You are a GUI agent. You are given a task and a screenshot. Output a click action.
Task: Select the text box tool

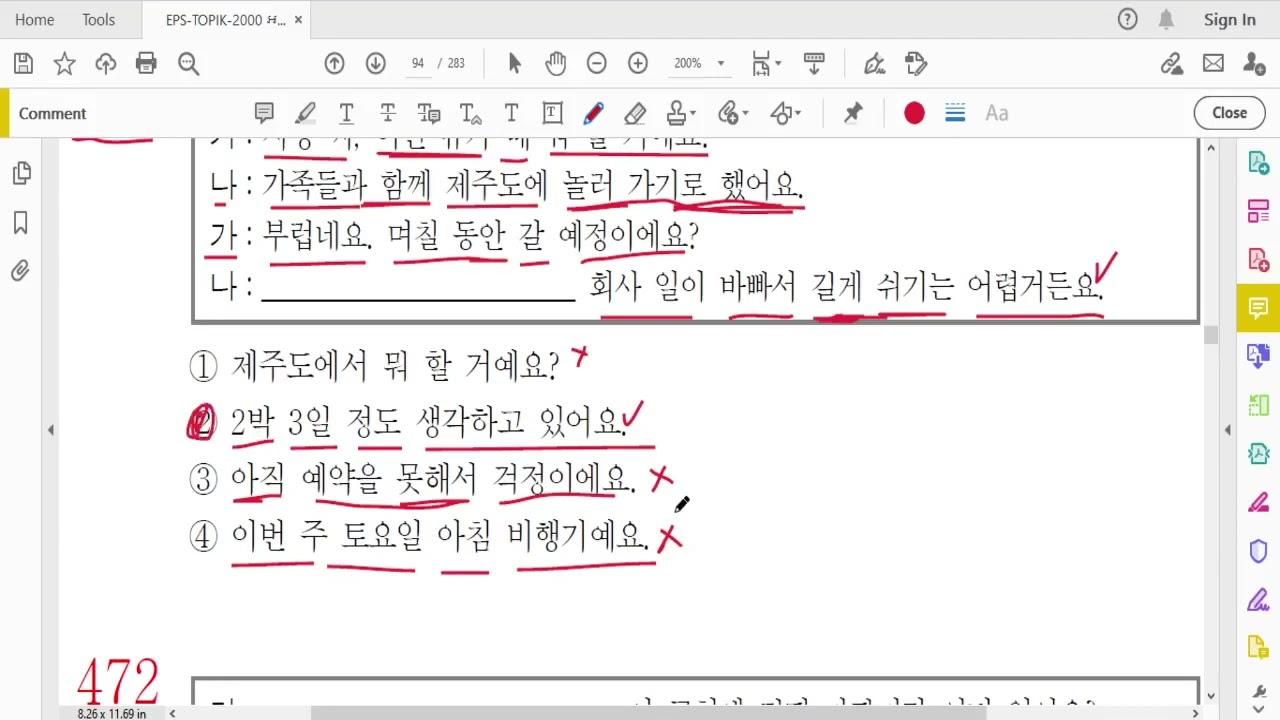(x=552, y=113)
